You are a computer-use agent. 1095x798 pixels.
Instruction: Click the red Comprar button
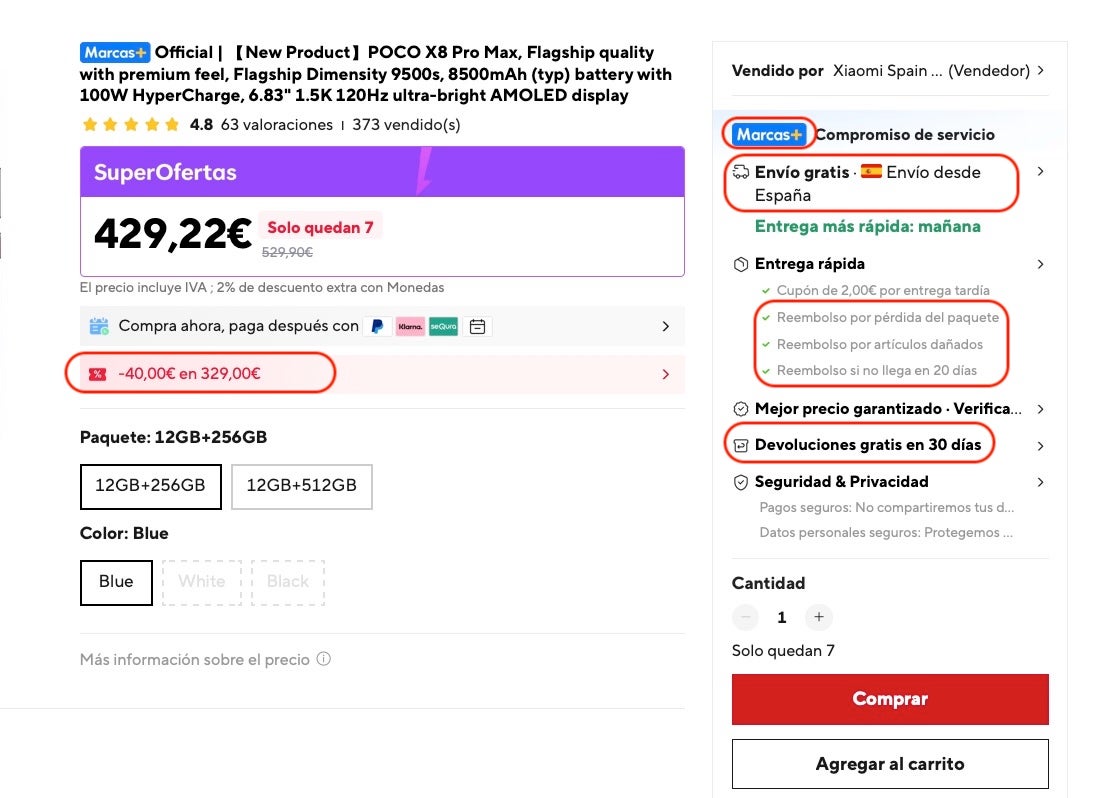coord(889,699)
